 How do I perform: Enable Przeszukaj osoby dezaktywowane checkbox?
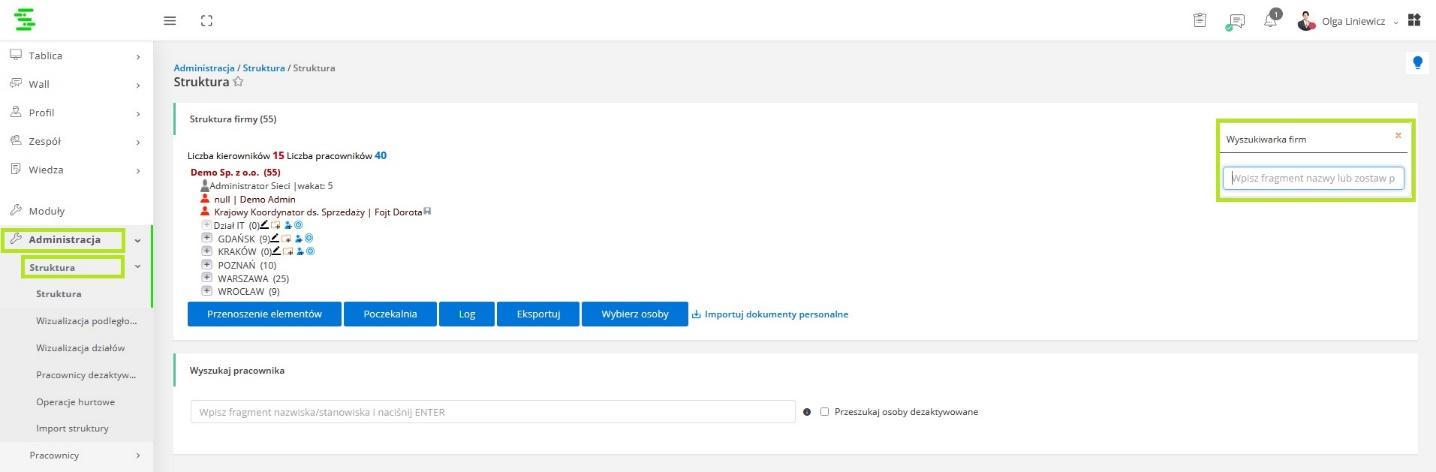[x=824, y=411]
